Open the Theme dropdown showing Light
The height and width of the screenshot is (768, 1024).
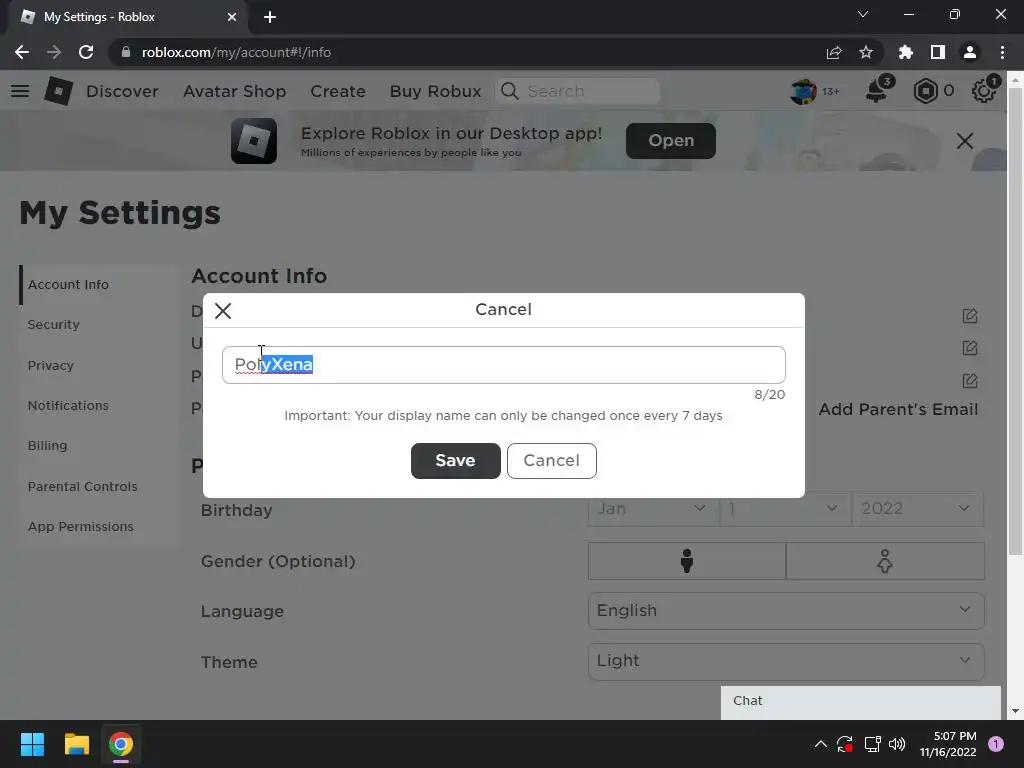[x=786, y=662]
